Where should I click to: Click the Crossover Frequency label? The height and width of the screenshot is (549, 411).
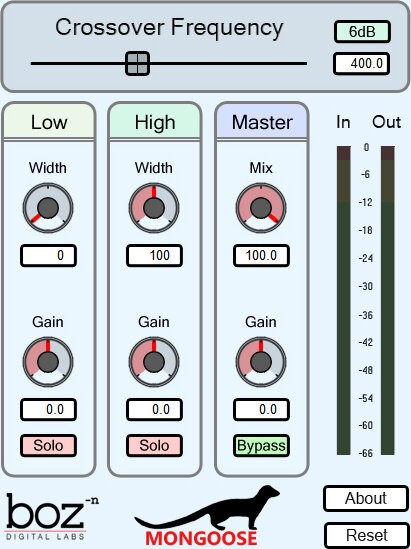[x=169, y=28]
